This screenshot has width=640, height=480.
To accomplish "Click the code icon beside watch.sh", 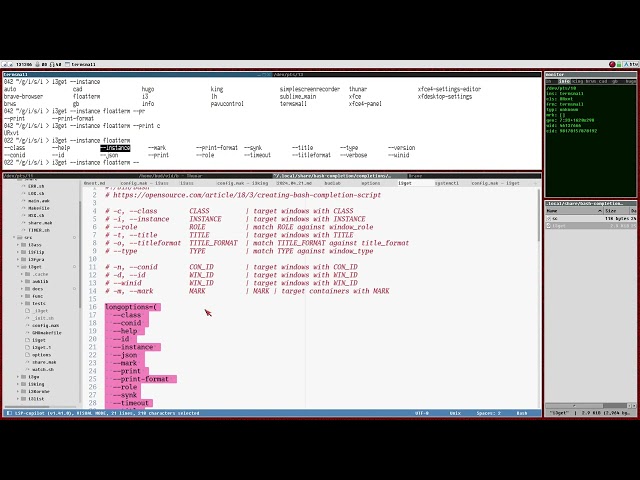I will point(27,369).
